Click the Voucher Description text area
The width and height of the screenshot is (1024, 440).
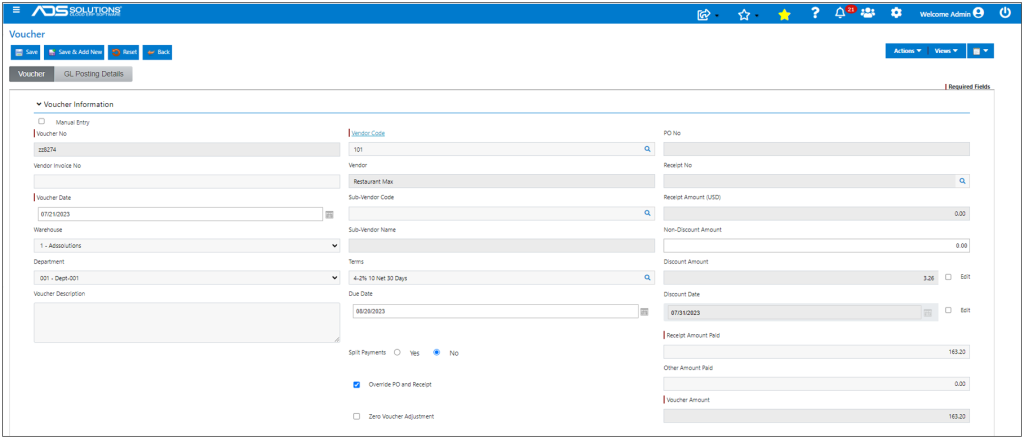click(x=187, y=322)
